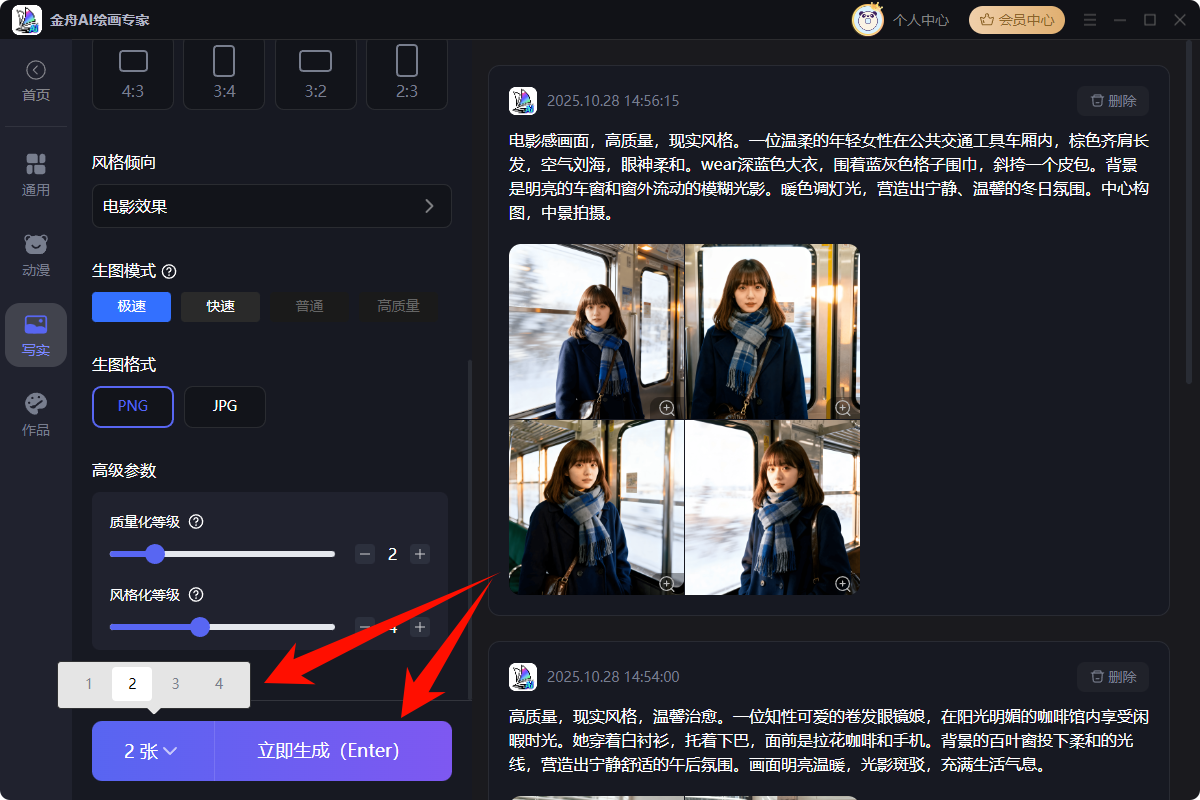Enable 快速 generation mode
This screenshot has width=1200, height=800.
220,307
